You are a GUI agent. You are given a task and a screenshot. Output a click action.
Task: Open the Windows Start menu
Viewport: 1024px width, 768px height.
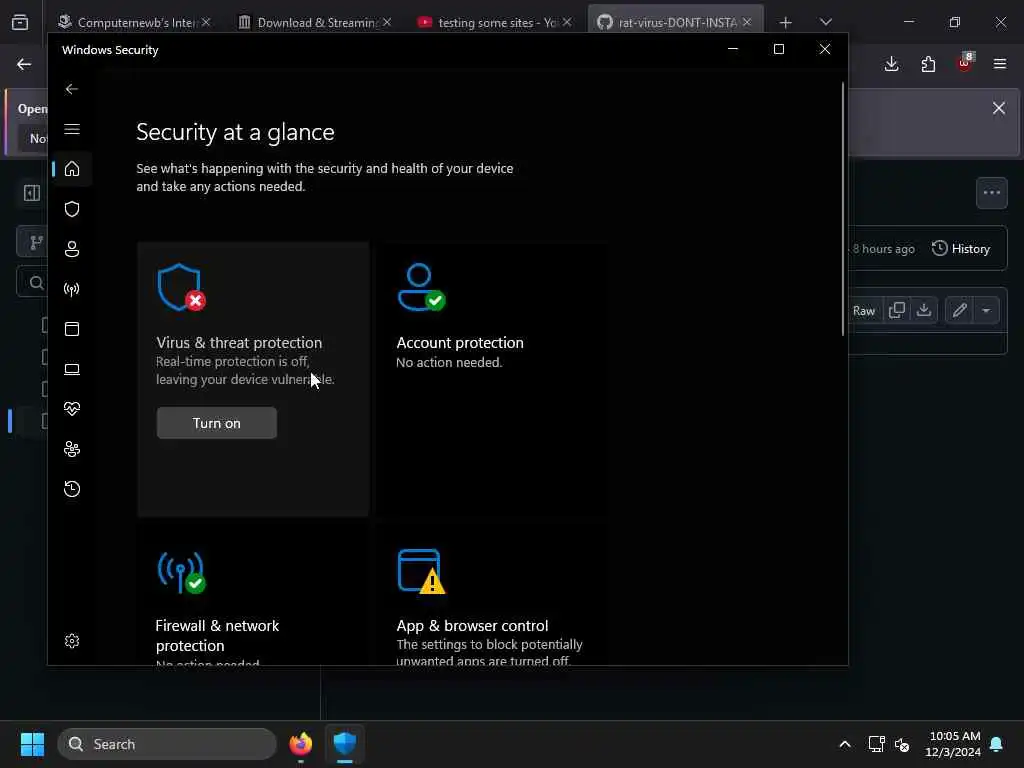pos(32,744)
